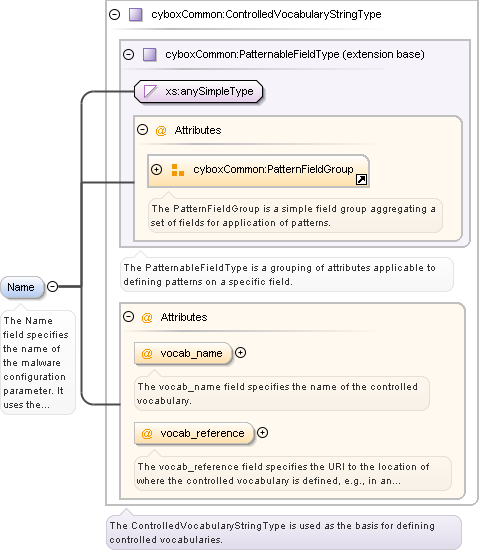
Task: Click the @ icon on vocab_reference
Action: point(147,433)
